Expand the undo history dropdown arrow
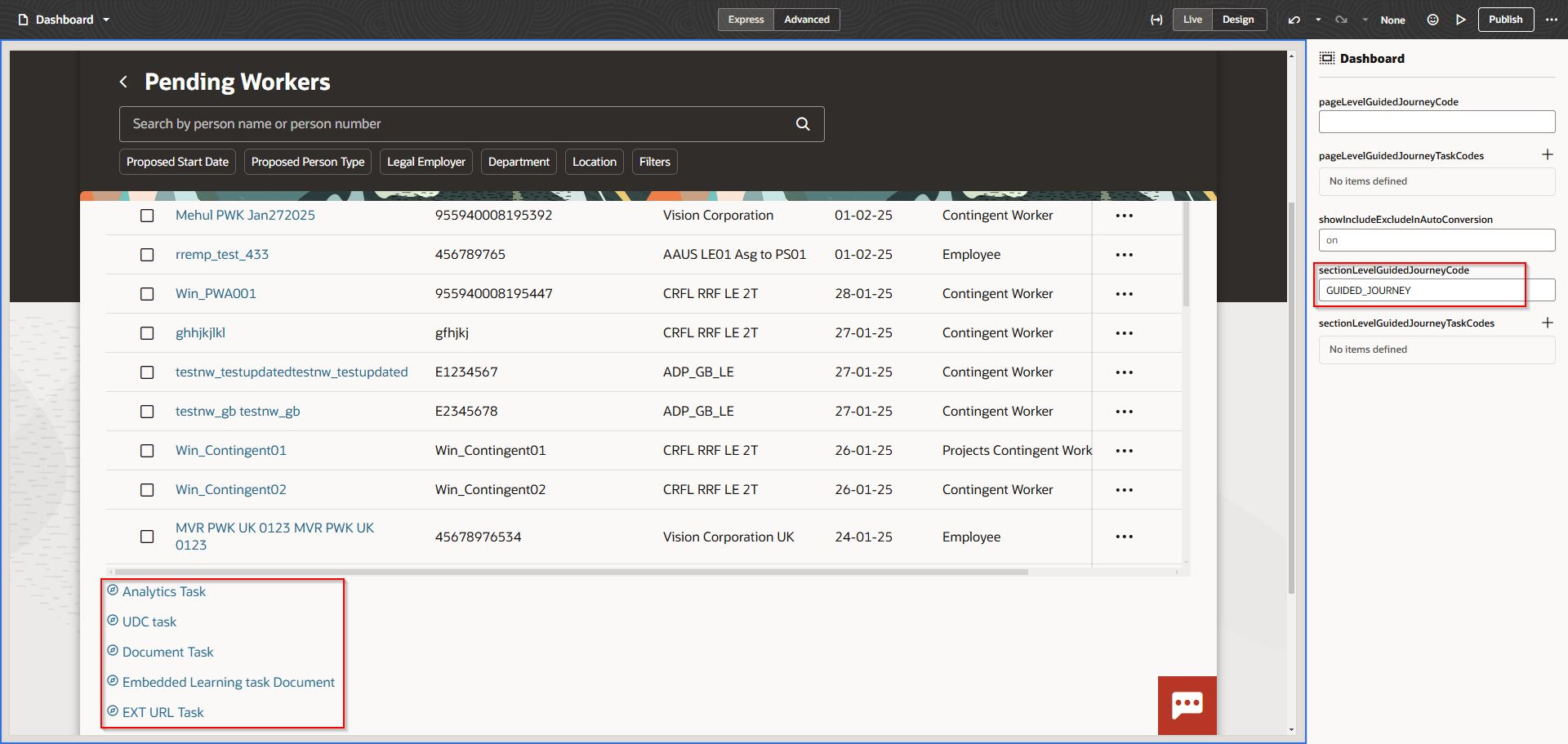The image size is (1568, 744). coord(1318,20)
